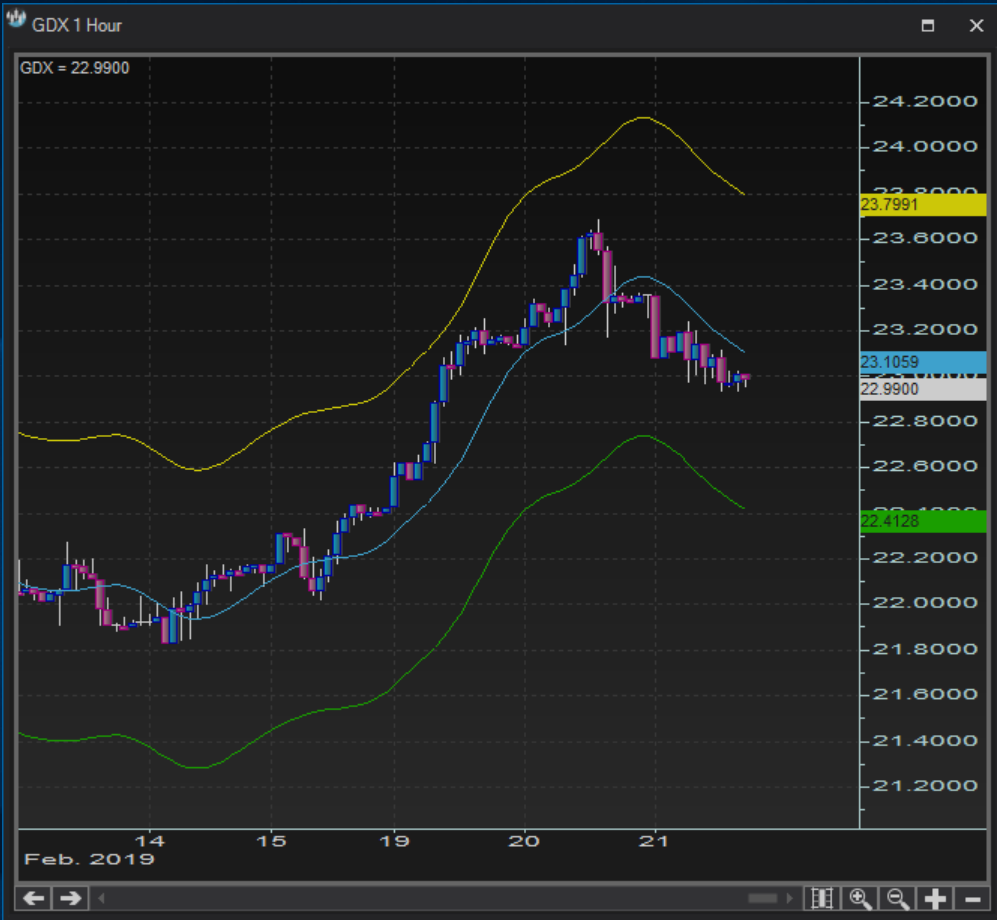Click the 22.0000 price axis label
Screen dimensions: 997x920
tap(925, 603)
